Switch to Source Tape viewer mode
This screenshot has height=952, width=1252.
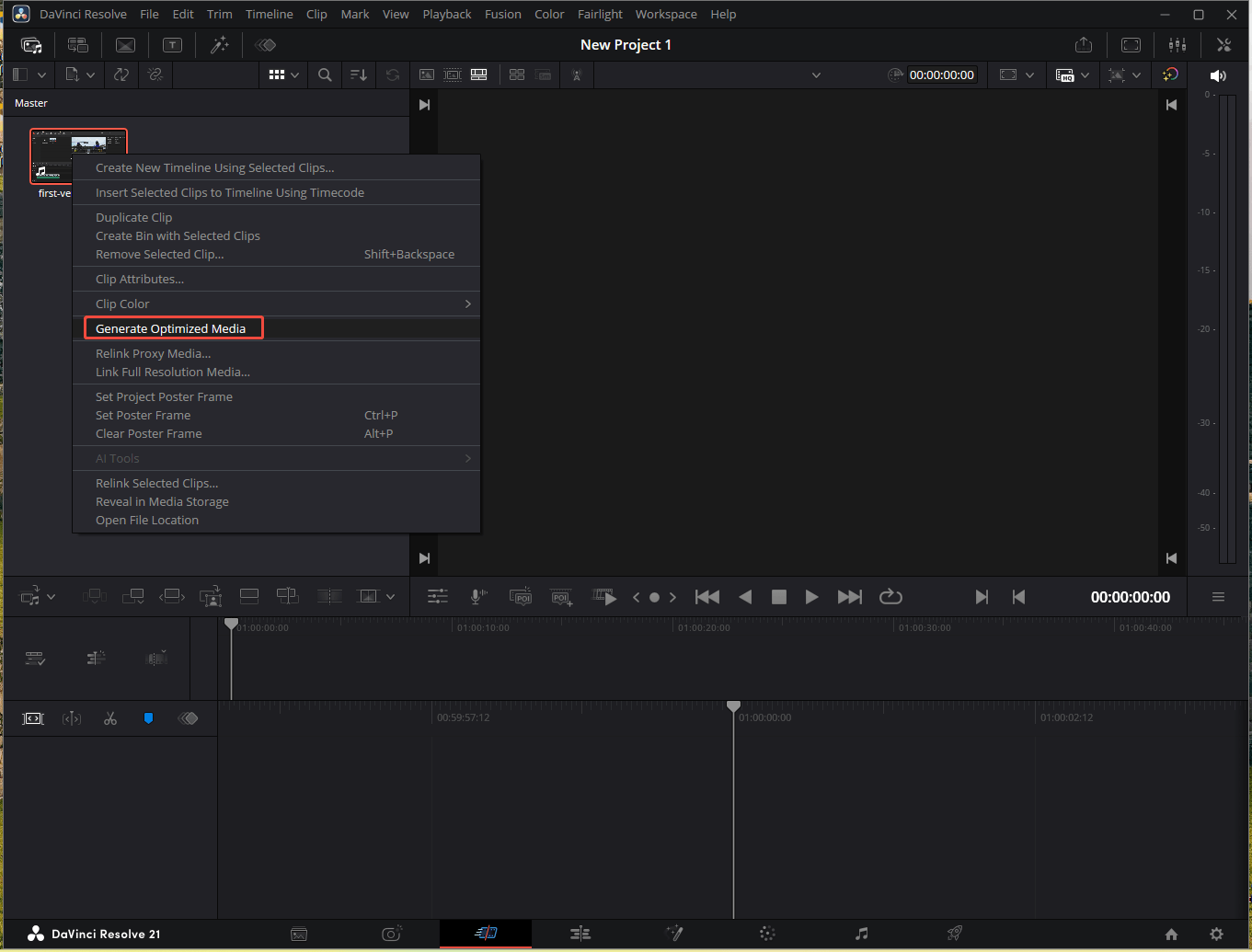pyautogui.click(x=453, y=75)
